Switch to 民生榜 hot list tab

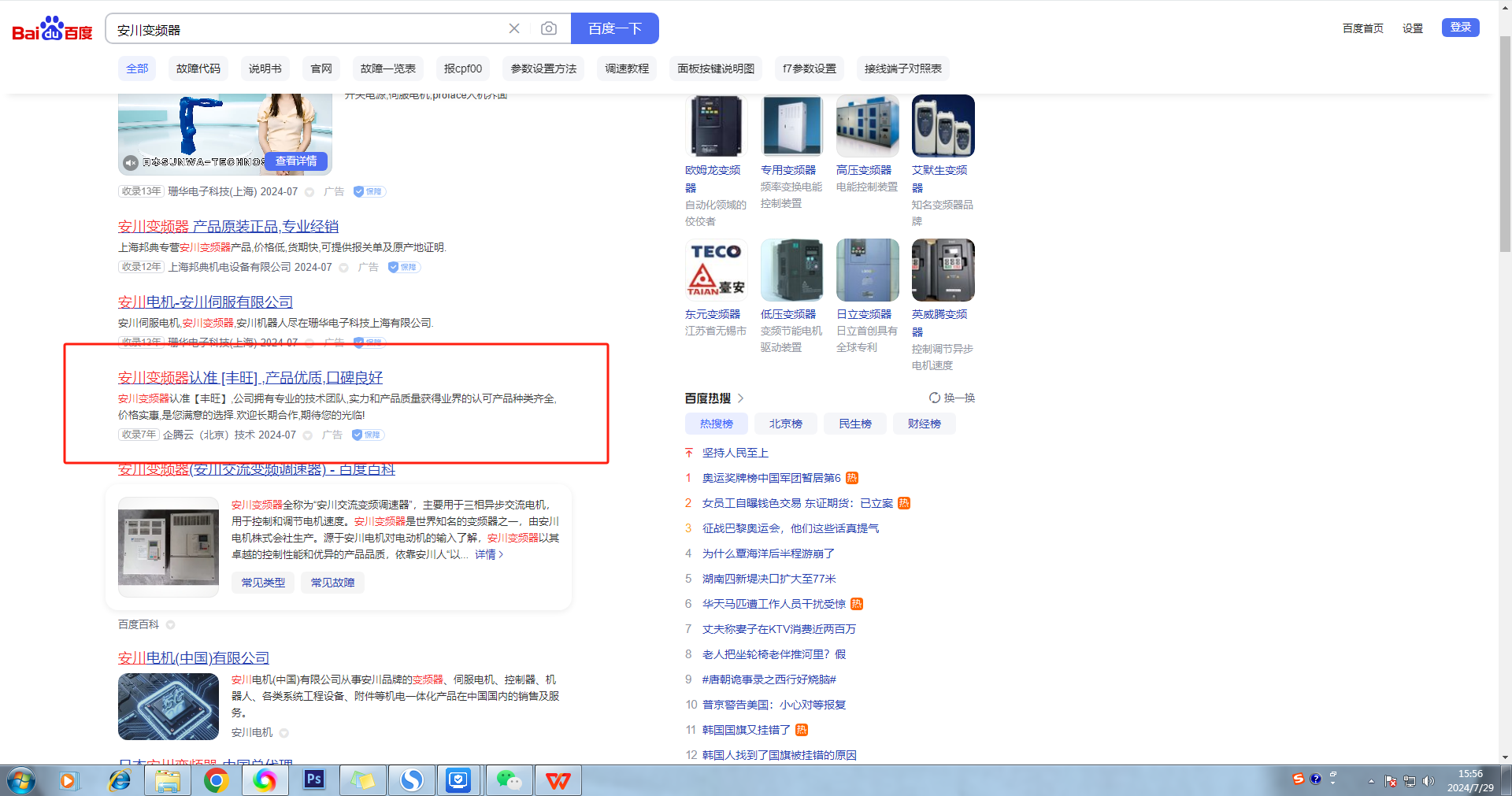point(855,424)
